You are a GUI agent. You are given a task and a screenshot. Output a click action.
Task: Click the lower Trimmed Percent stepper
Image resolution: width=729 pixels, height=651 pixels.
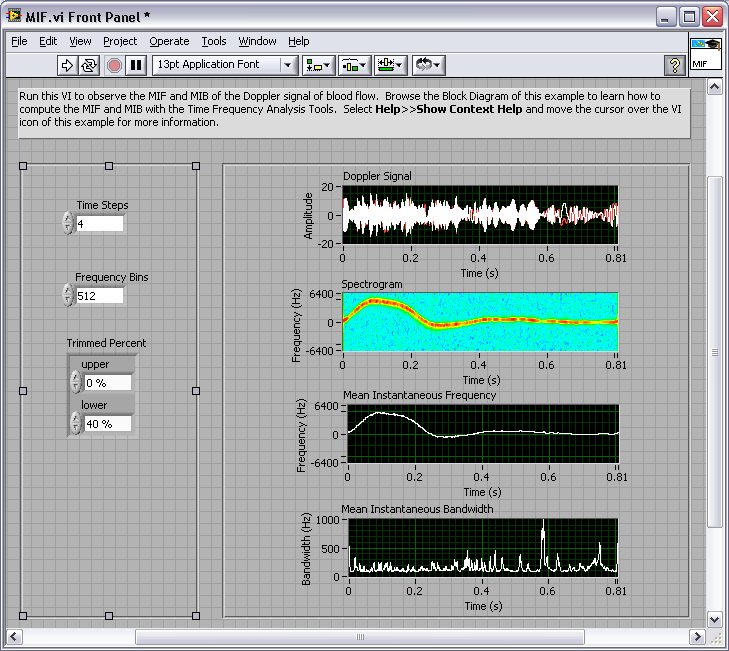(x=76, y=423)
